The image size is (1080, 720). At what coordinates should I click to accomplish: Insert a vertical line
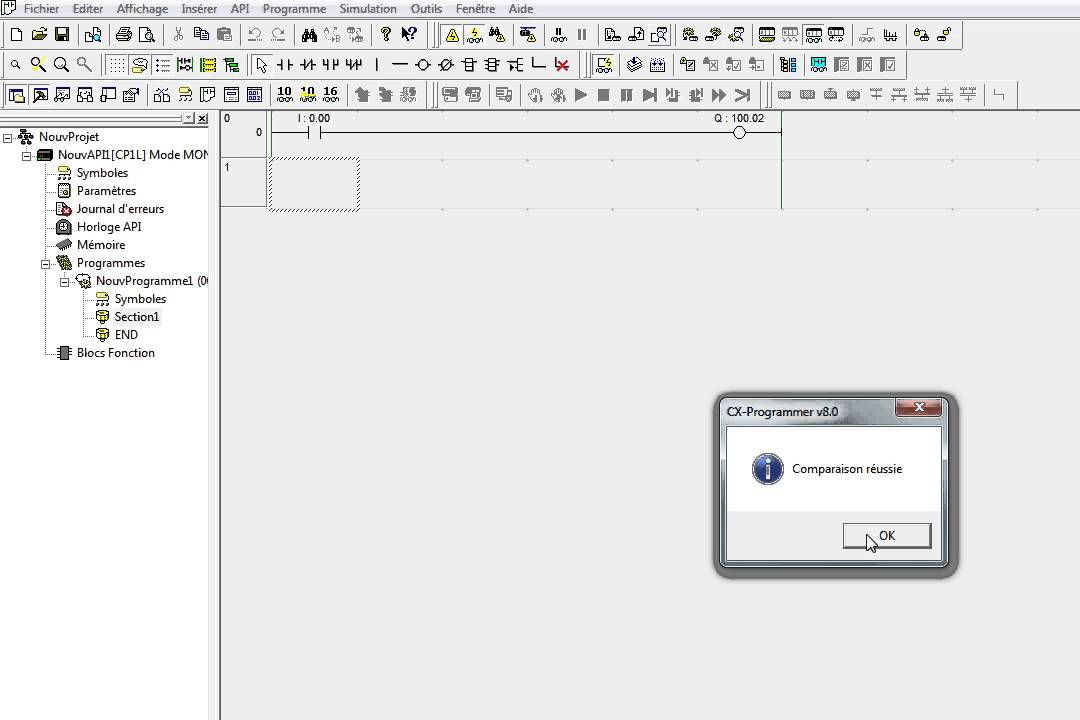tap(377, 65)
